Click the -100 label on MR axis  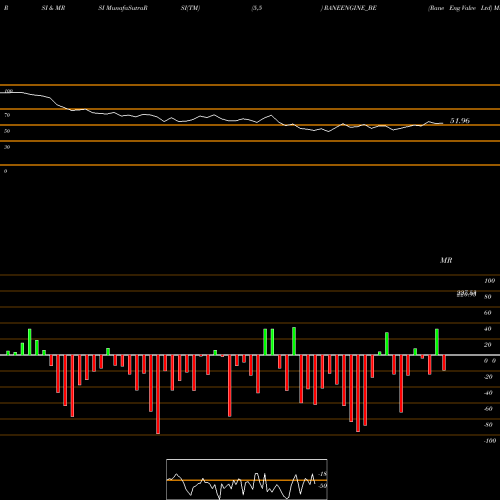click(490, 441)
